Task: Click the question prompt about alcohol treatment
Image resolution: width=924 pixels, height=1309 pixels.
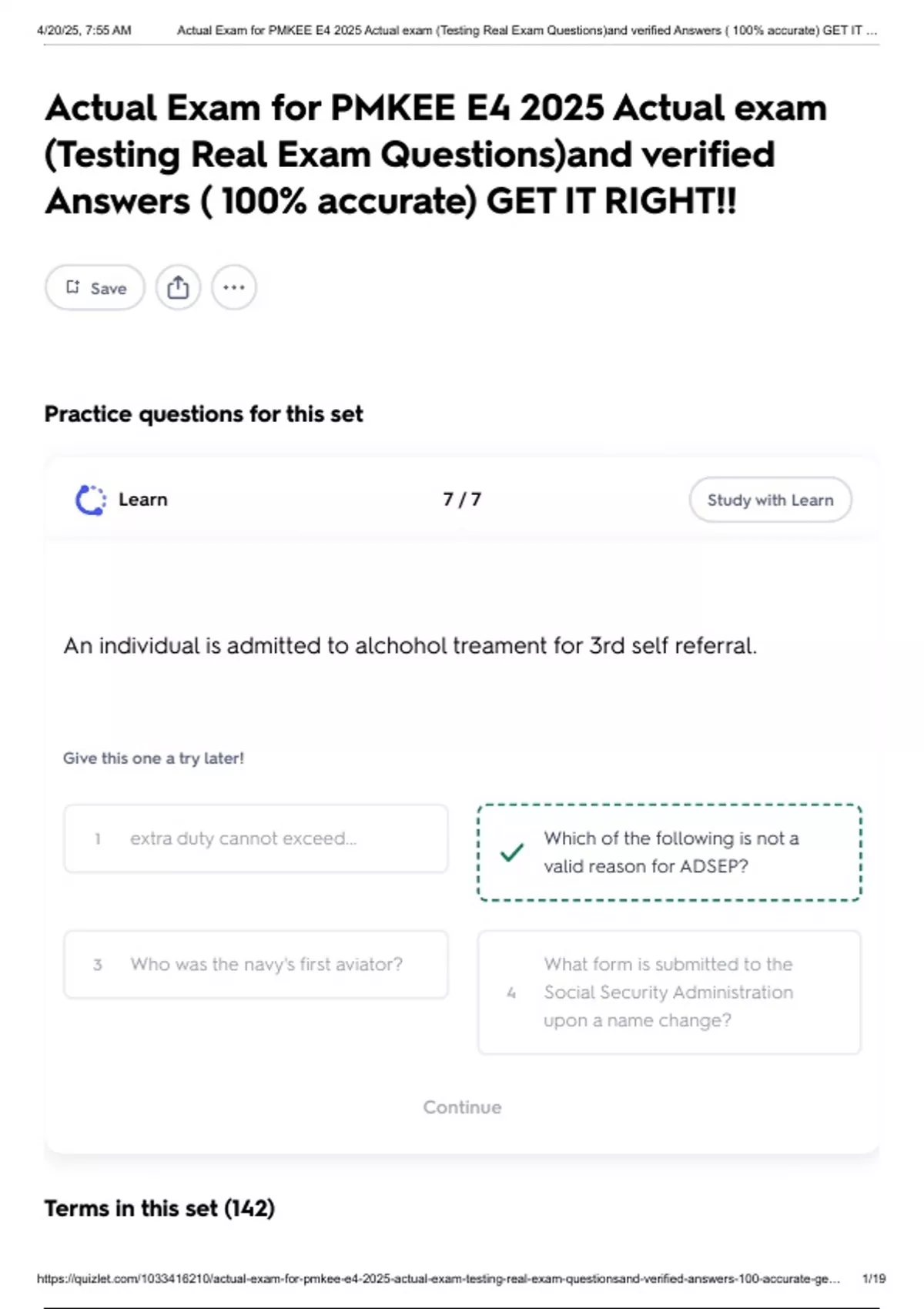Action: 410,645
